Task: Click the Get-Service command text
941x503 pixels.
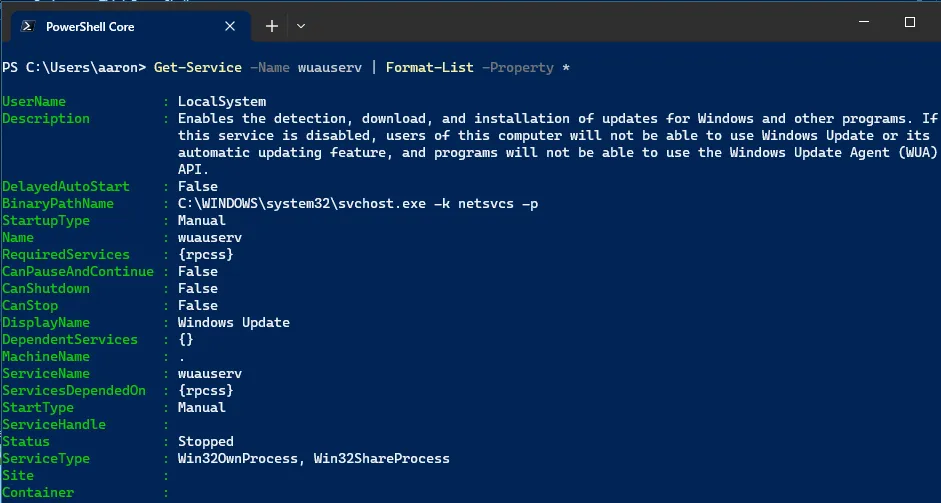Action: pos(197,67)
